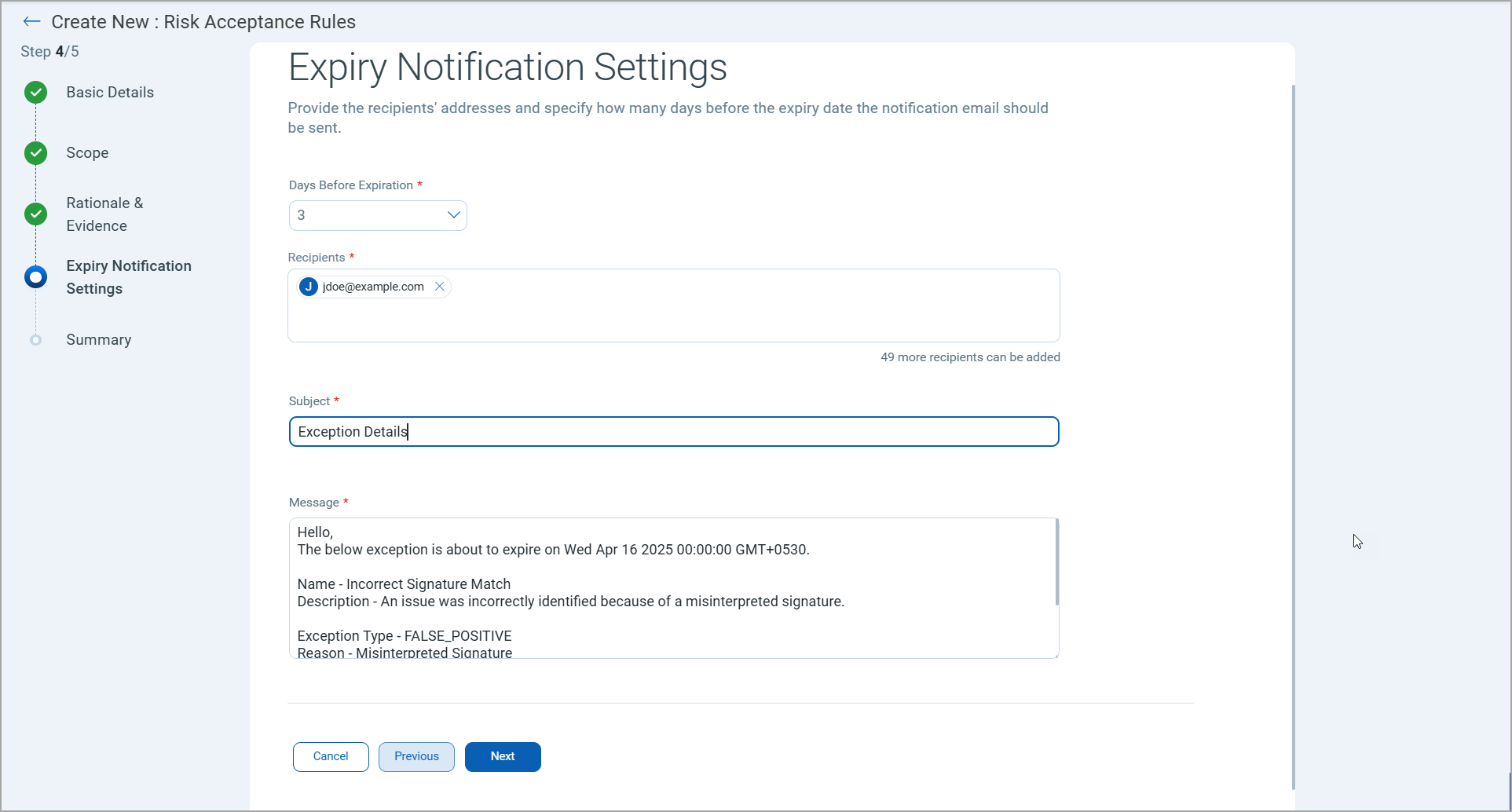Click the Days Before Expiration chevron arrow

453,215
